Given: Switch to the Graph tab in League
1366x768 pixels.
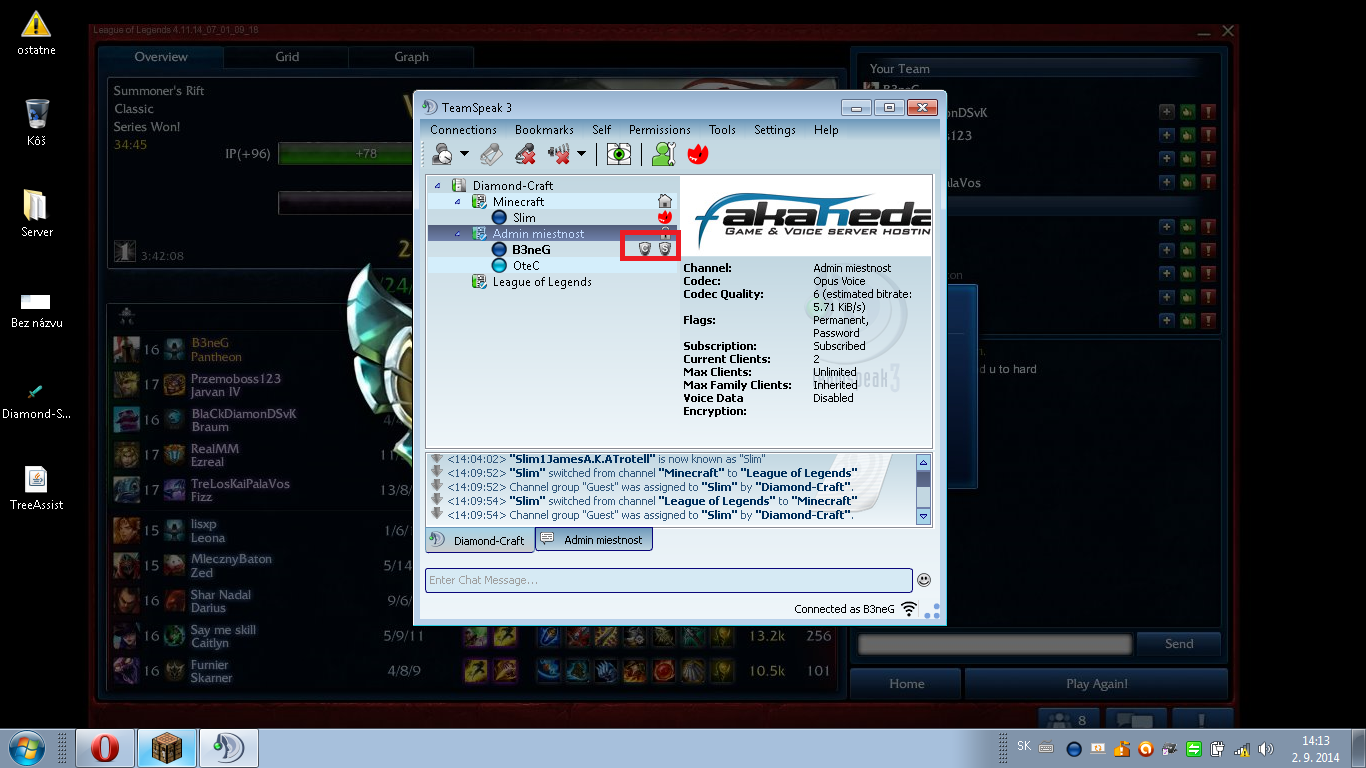Looking at the screenshot, I should 411,57.
